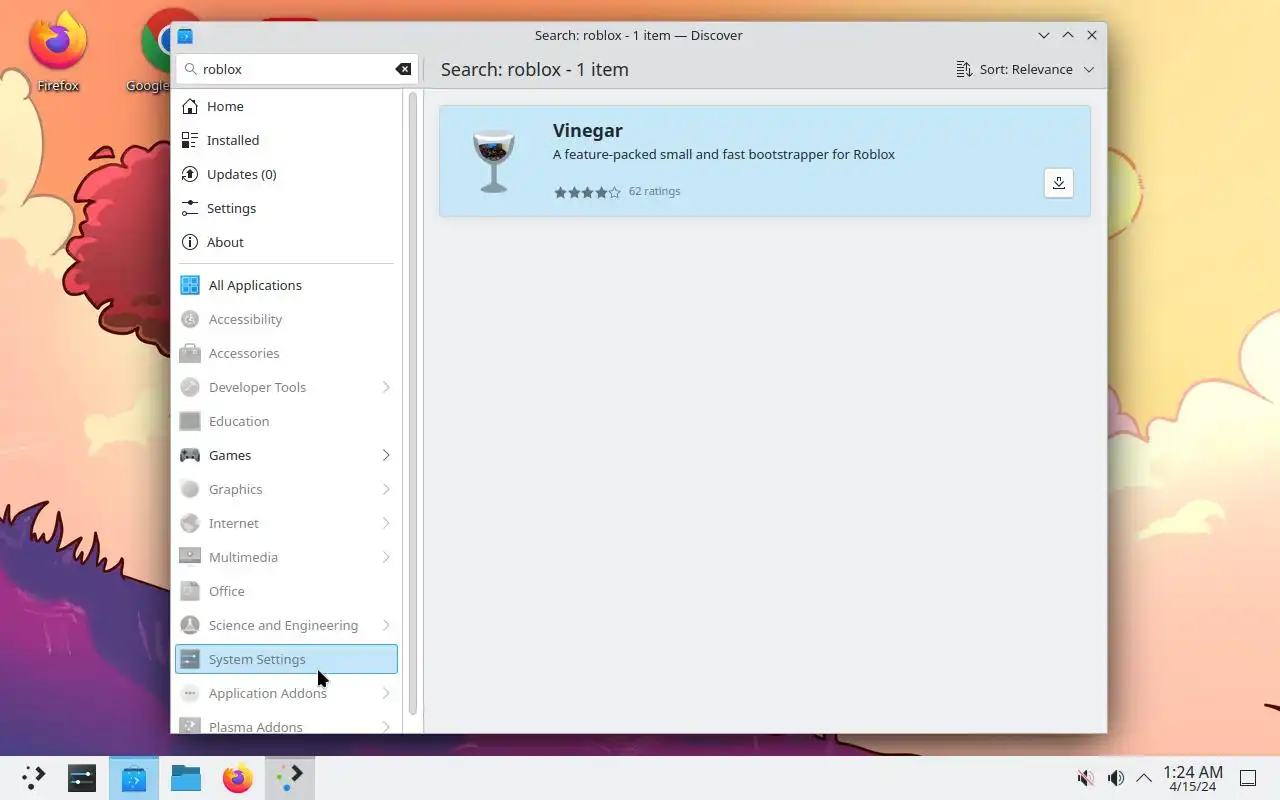The image size is (1280, 800).
Task: Select the Accessibility category label
Action: coord(245,319)
